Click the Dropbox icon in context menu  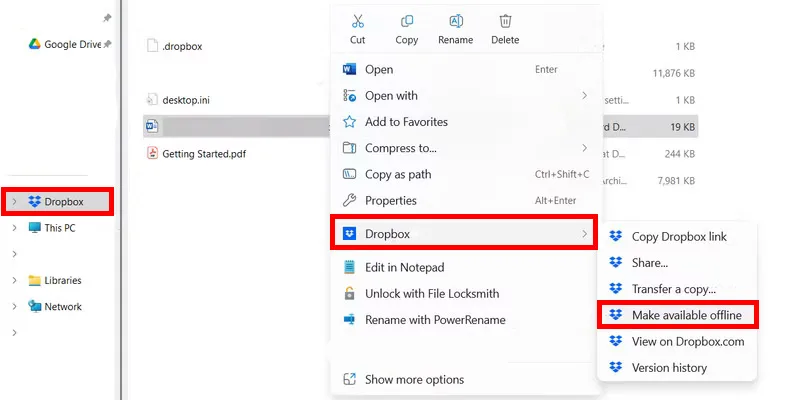click(x=349, y=234)
